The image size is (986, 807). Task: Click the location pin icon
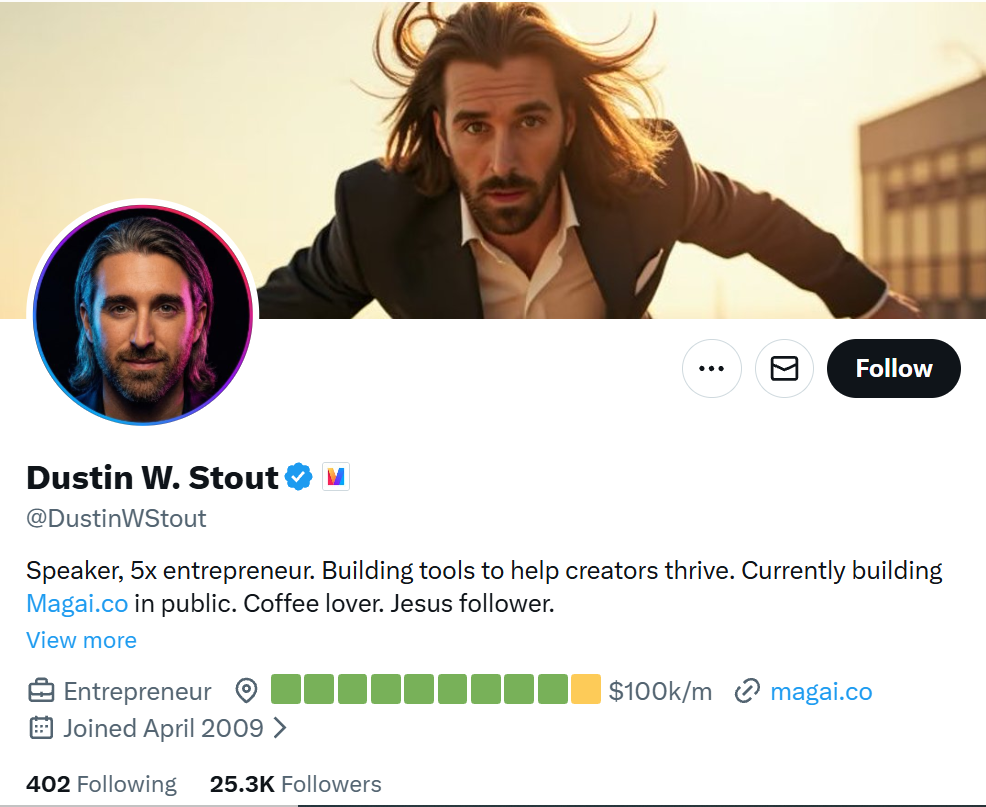click(x=246, y=691)
